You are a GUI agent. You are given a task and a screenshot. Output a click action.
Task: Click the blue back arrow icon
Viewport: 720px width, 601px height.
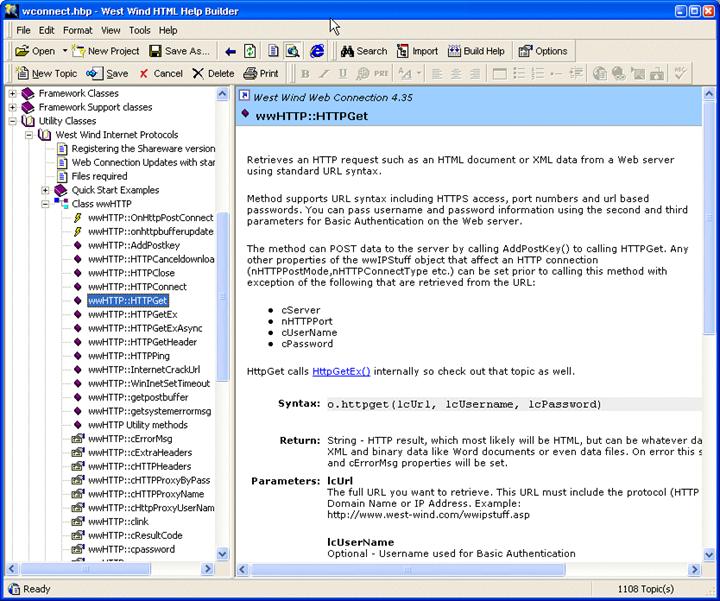coord(231,51)
